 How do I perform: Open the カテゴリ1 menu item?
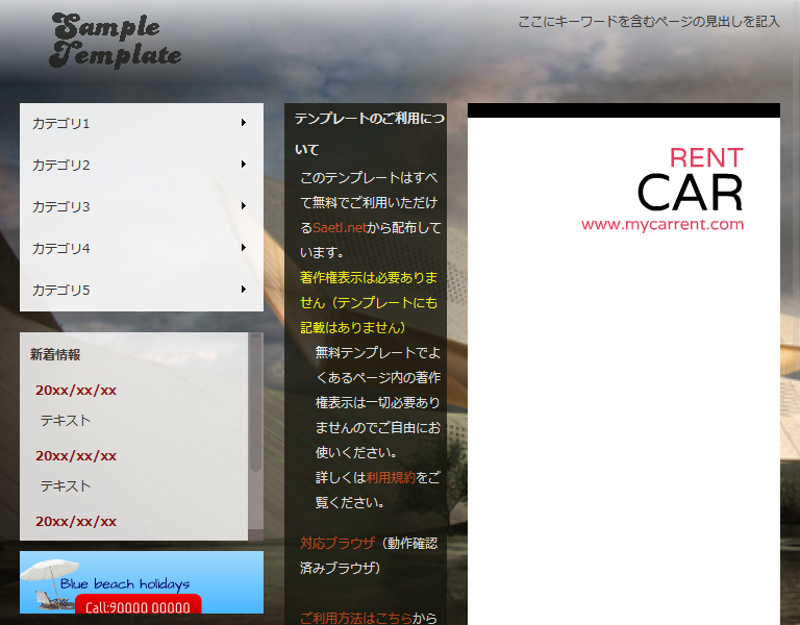[x=61, y=124]
